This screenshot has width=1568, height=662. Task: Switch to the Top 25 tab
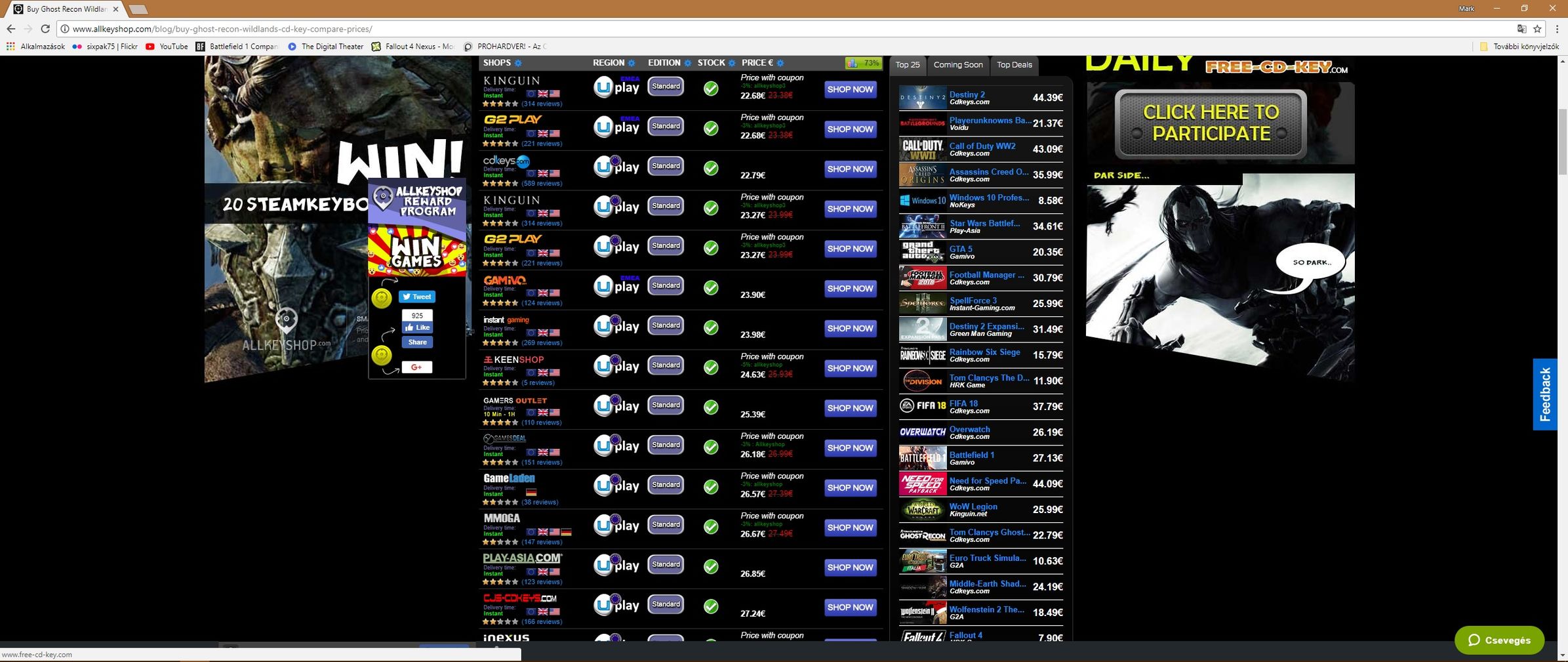[908, 65]
